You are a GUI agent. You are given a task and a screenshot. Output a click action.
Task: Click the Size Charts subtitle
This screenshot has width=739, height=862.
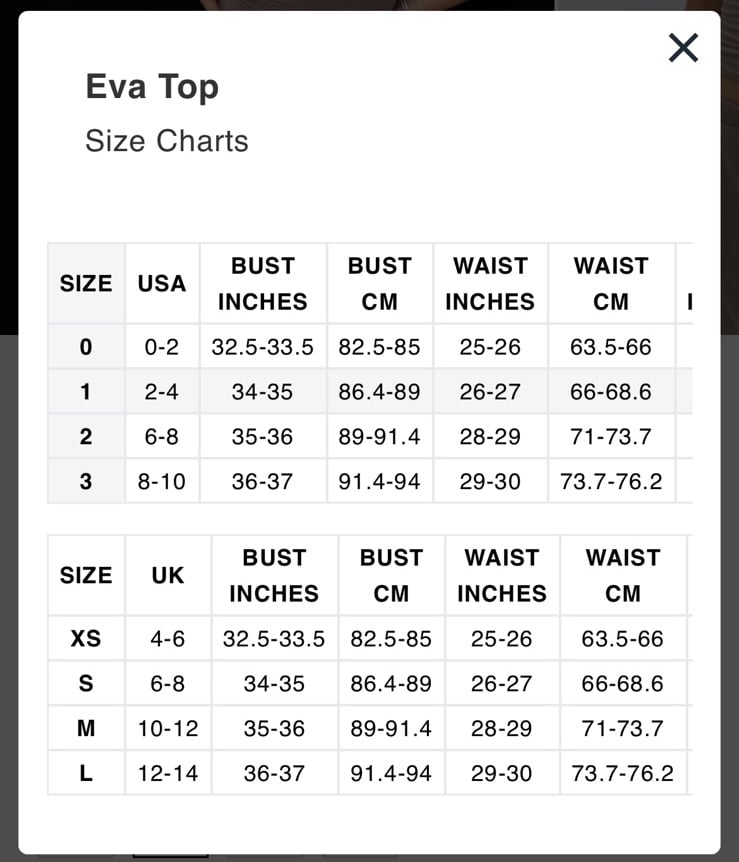tap(167, 141)
